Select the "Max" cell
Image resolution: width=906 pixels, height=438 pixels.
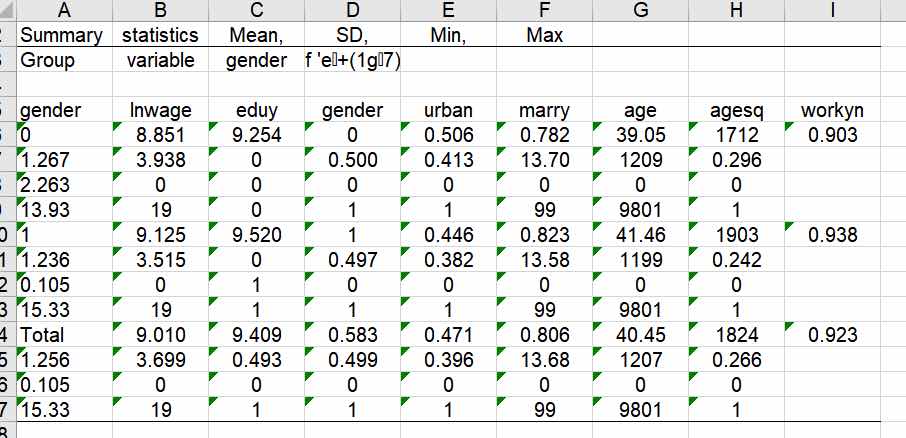click(544, 35)
